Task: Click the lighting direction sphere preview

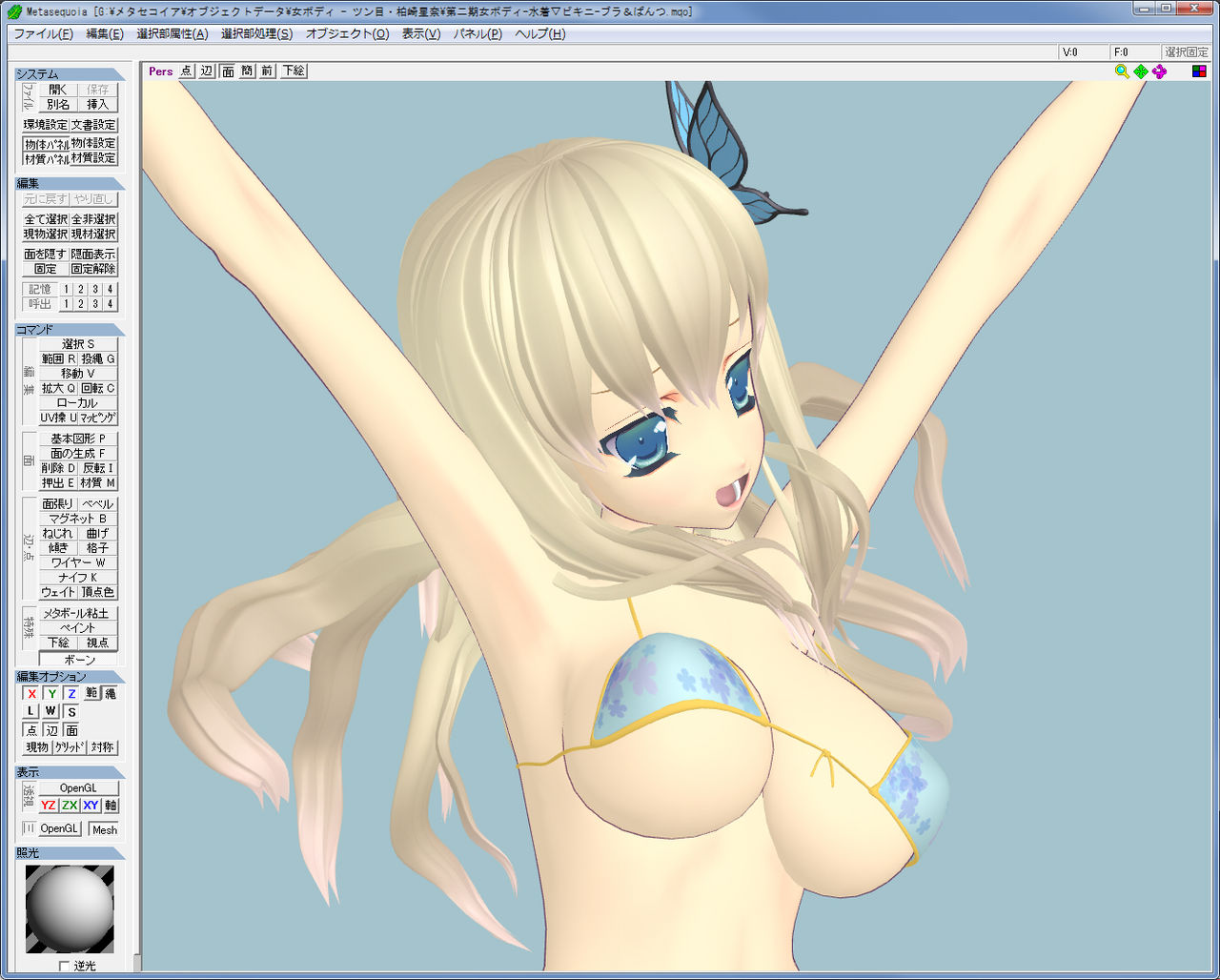Action: click(70, 909)
